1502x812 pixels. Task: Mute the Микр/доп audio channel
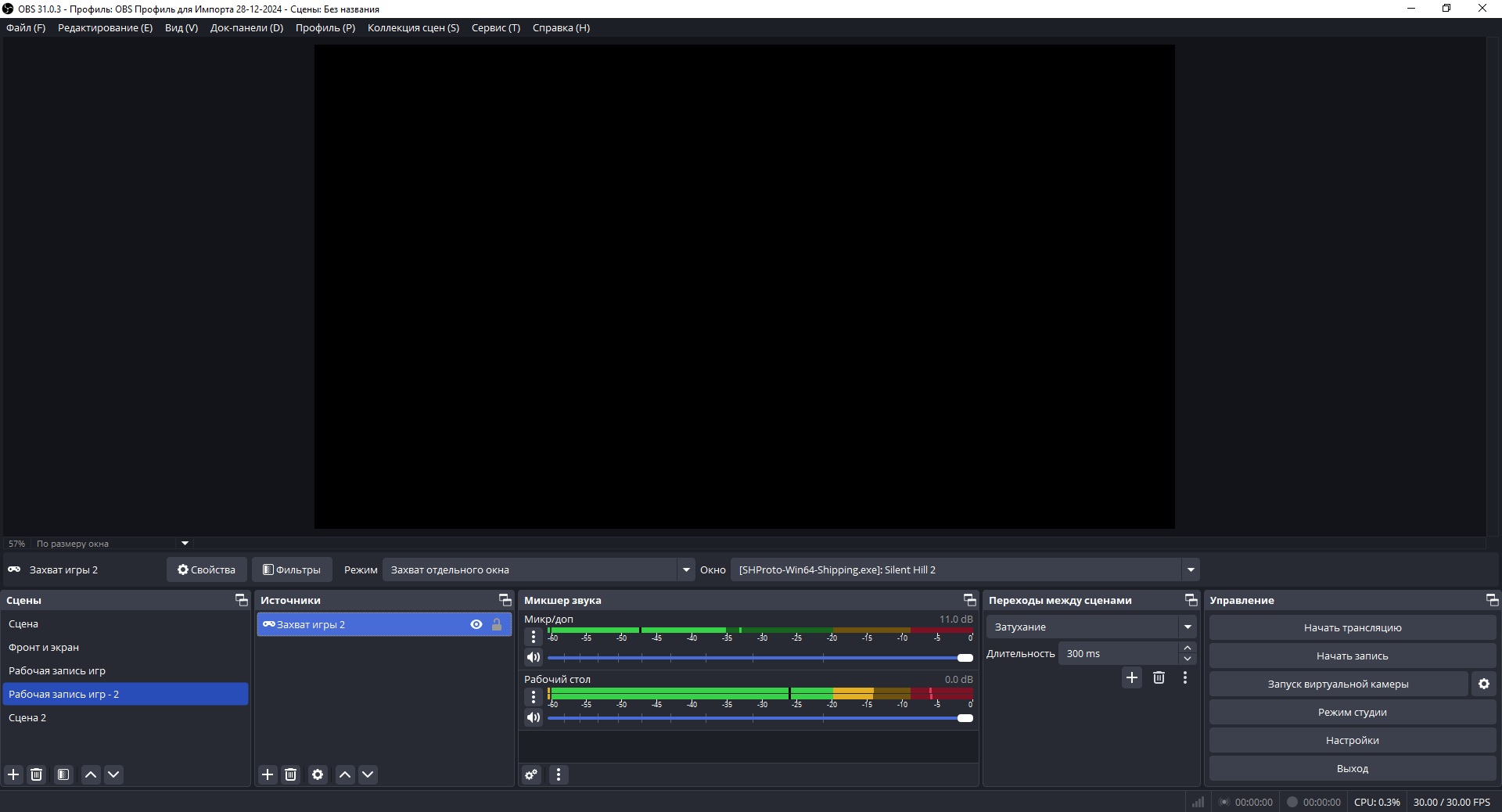pyautogui.click(x=534, y=657)
